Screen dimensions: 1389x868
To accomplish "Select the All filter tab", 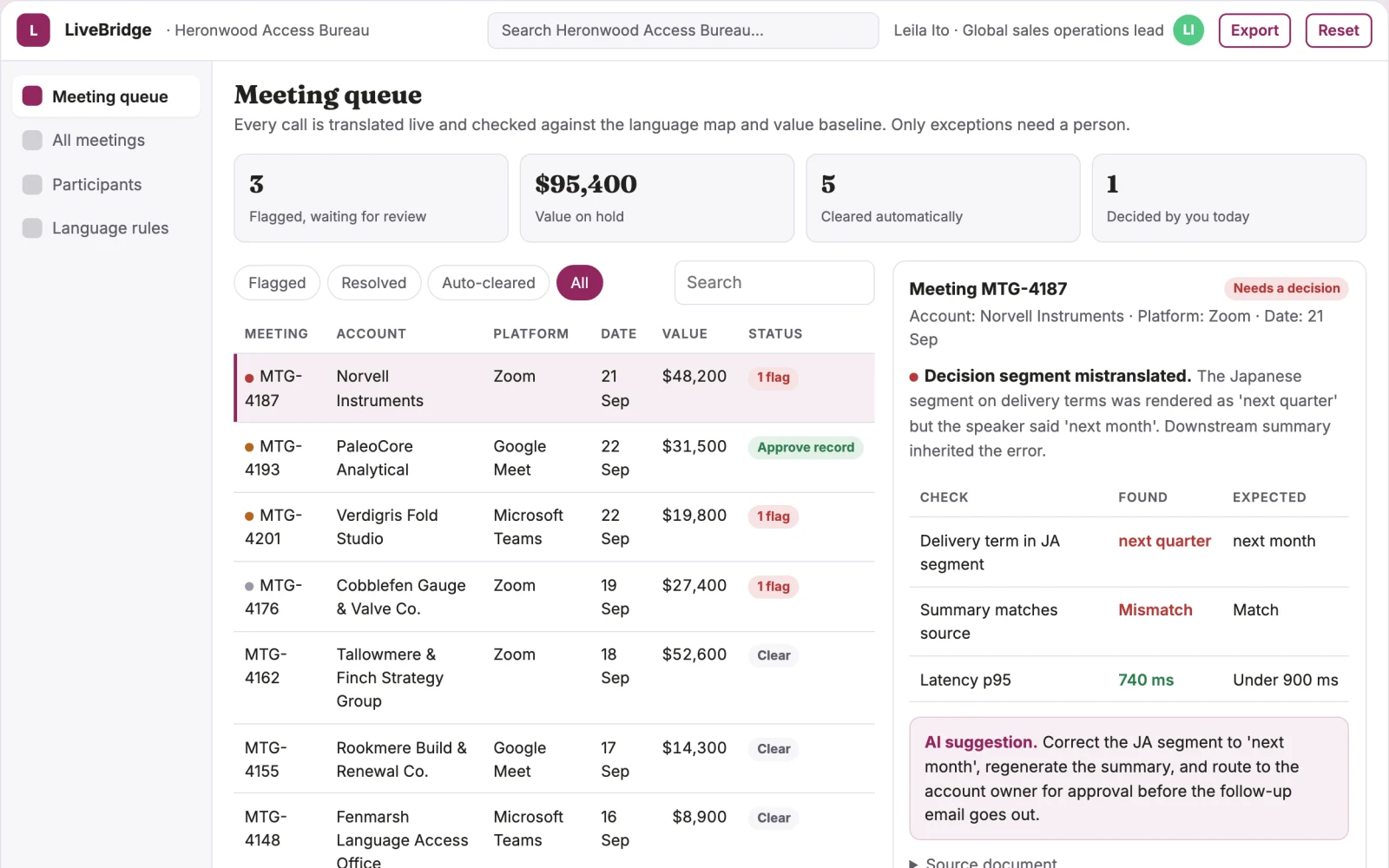I will (x=580, y=283).
